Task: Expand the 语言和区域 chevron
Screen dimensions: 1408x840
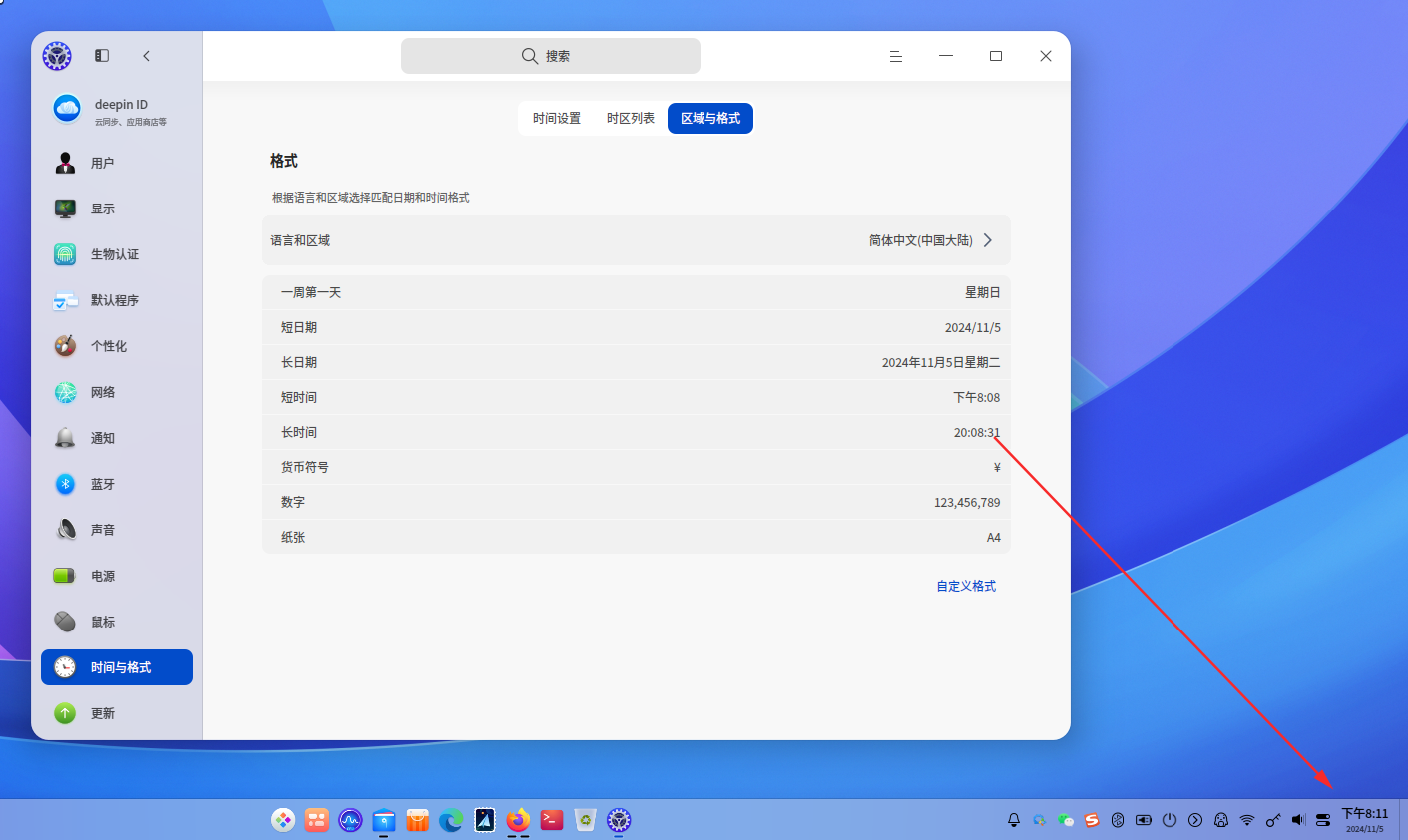Action: [988, 240]
